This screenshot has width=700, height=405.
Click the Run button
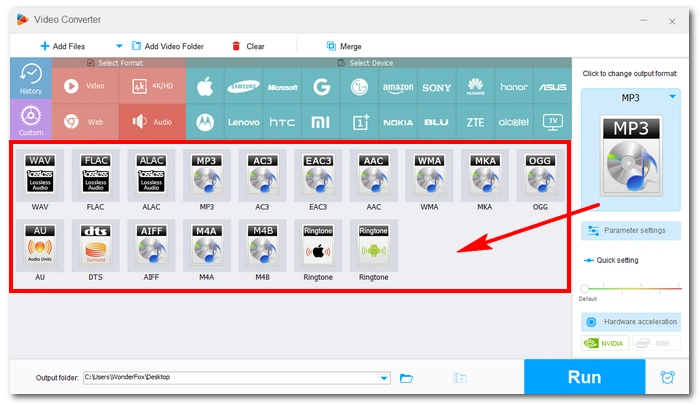[x=584, y=377]
